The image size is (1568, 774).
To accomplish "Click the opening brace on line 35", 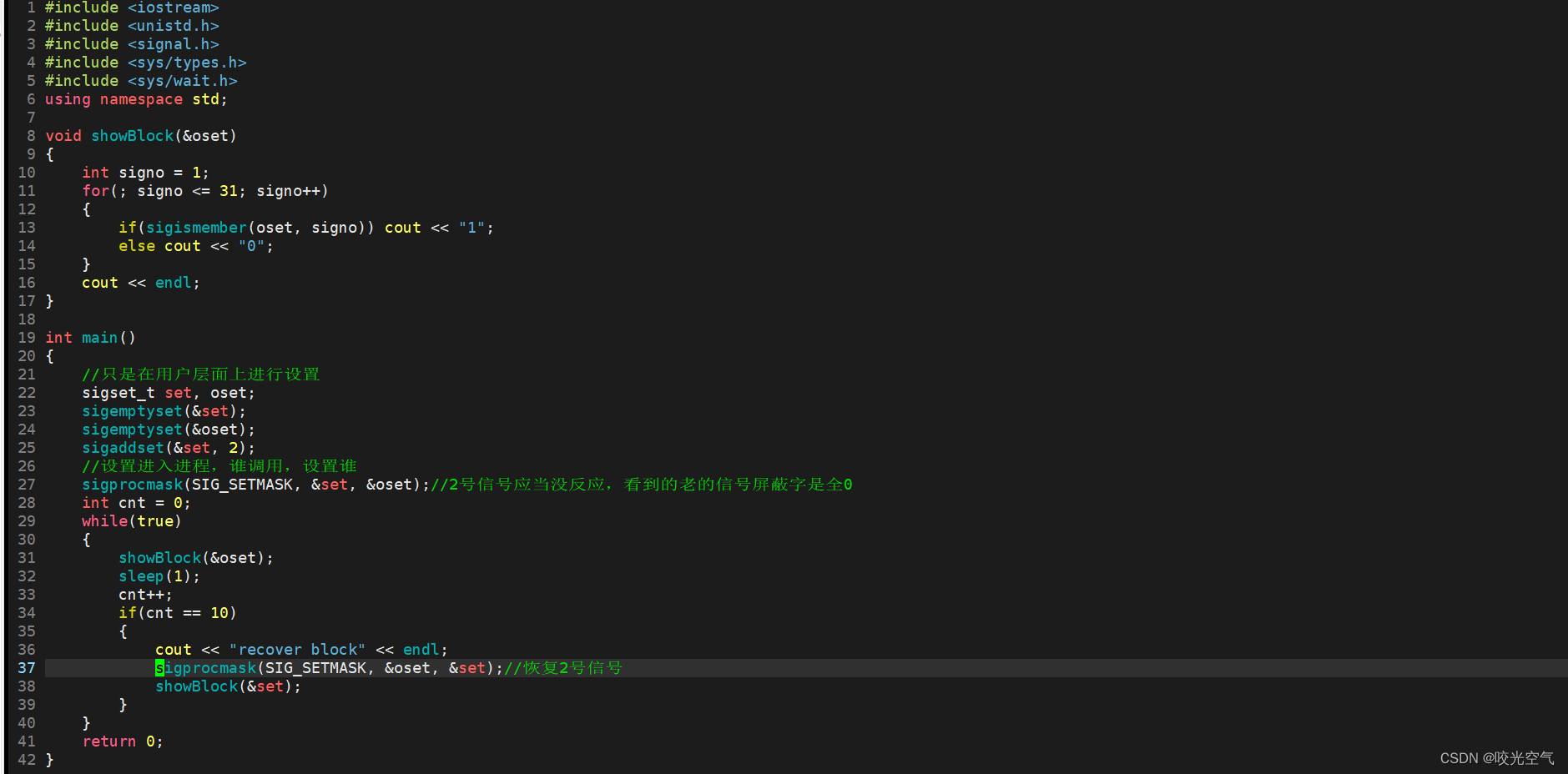I will point(124,631).
